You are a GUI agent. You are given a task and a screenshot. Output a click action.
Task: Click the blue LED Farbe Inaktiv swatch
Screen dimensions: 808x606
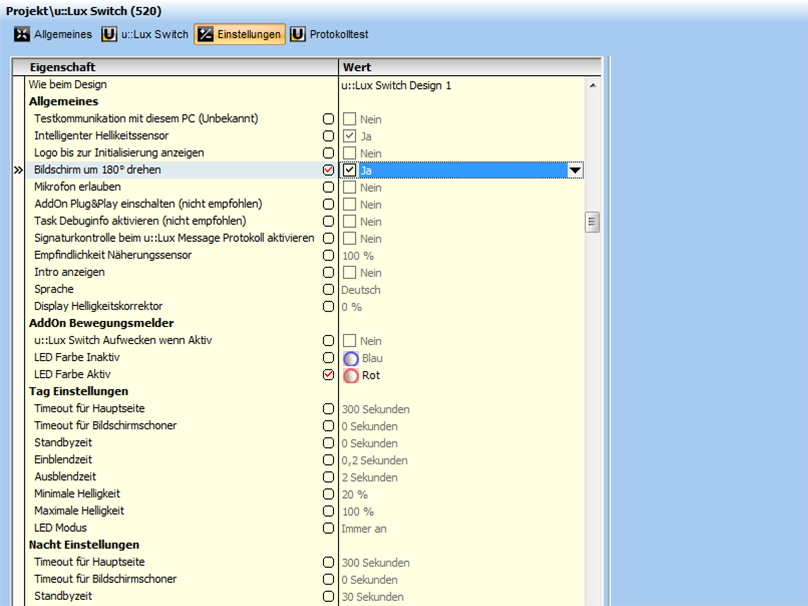click(x=351, y=358)
